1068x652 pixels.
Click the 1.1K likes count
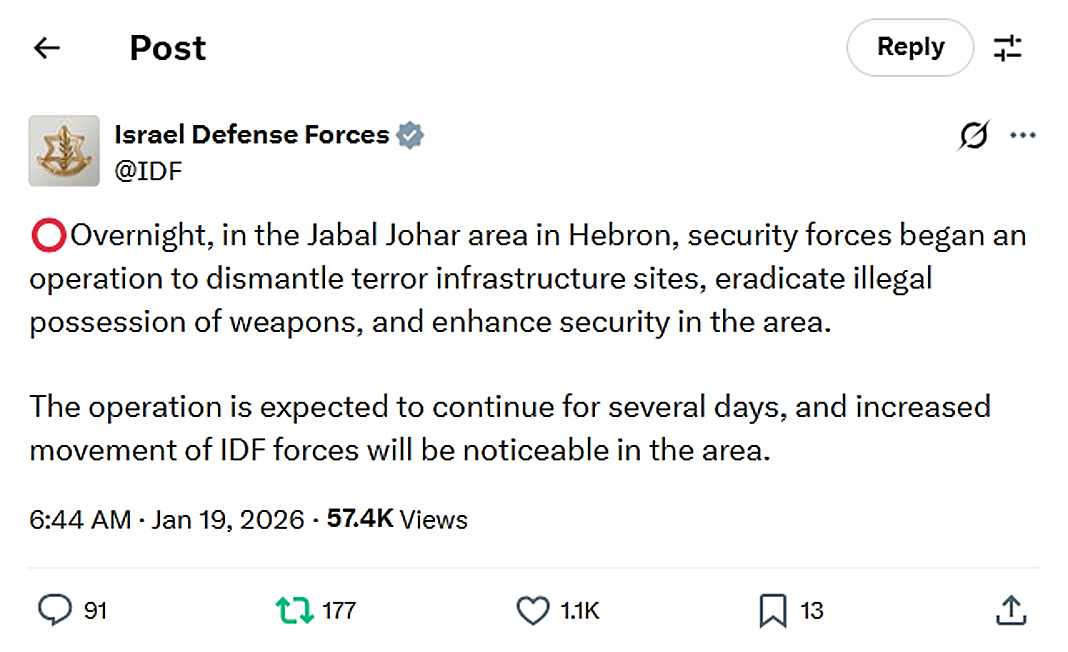[x=580, y=610]
